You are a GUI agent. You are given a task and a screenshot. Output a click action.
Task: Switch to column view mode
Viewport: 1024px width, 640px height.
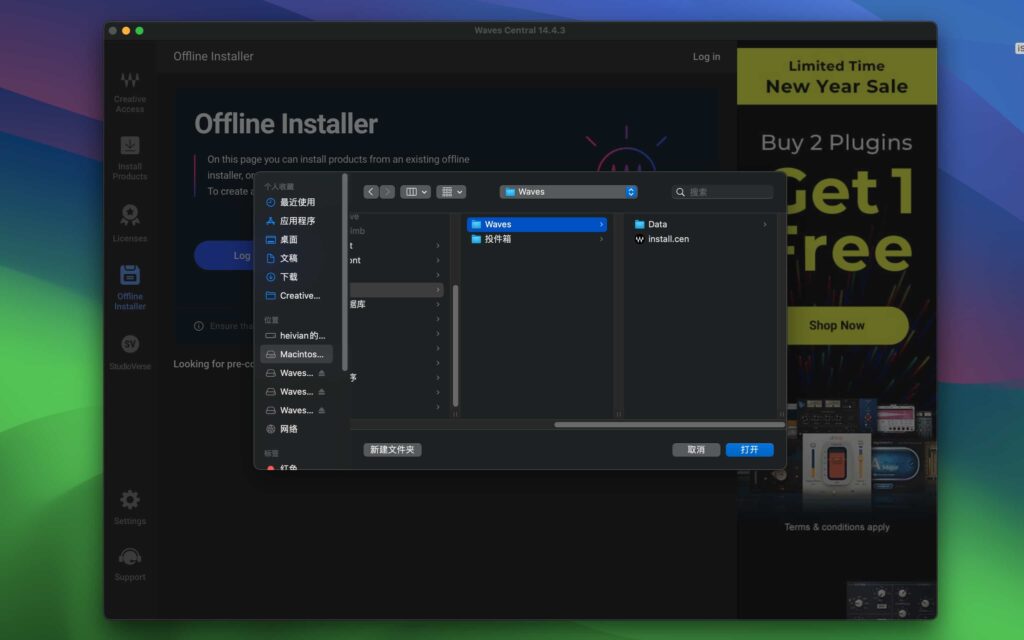pos(411,191)
